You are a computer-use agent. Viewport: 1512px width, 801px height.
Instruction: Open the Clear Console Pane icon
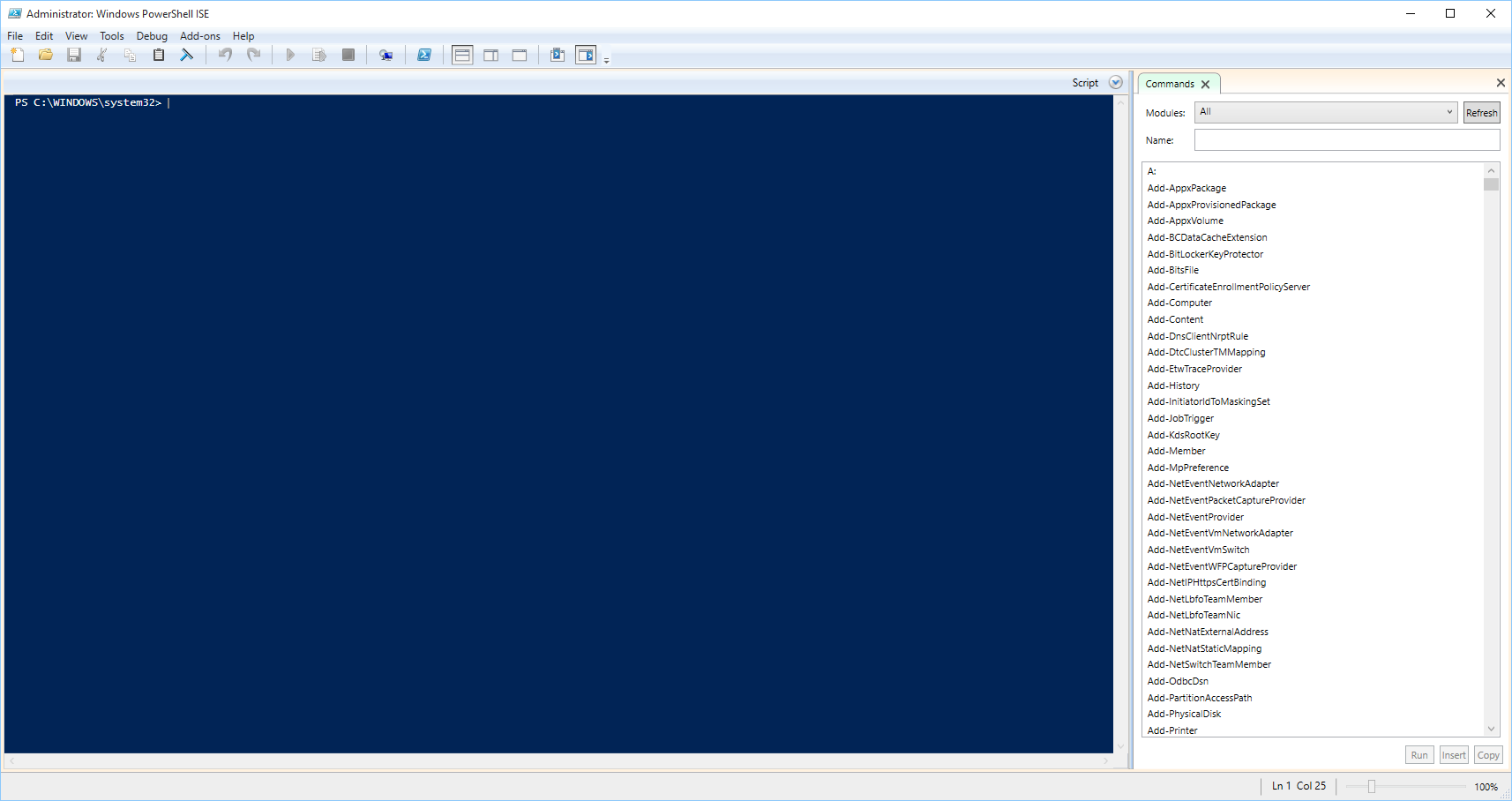[x=187, y=55]
